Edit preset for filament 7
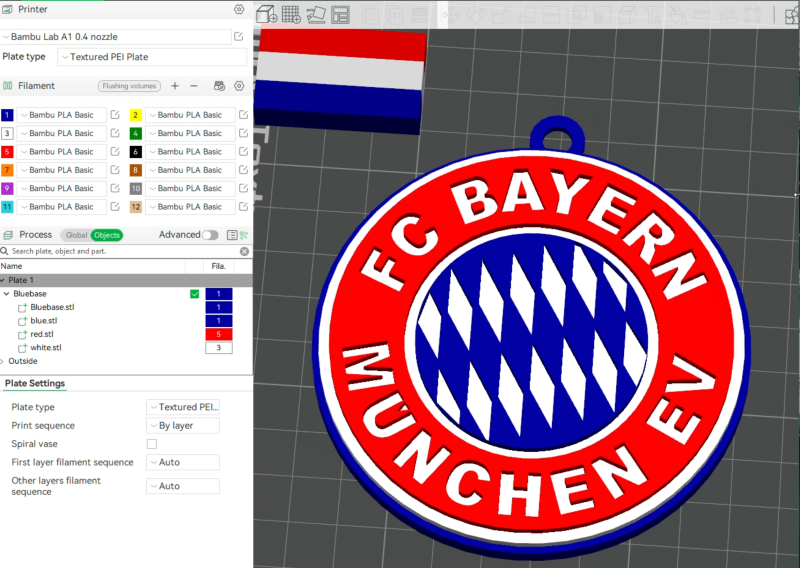The width and height of the screenshot is (800, 568). pyautogui.click(x=115, y=170)
